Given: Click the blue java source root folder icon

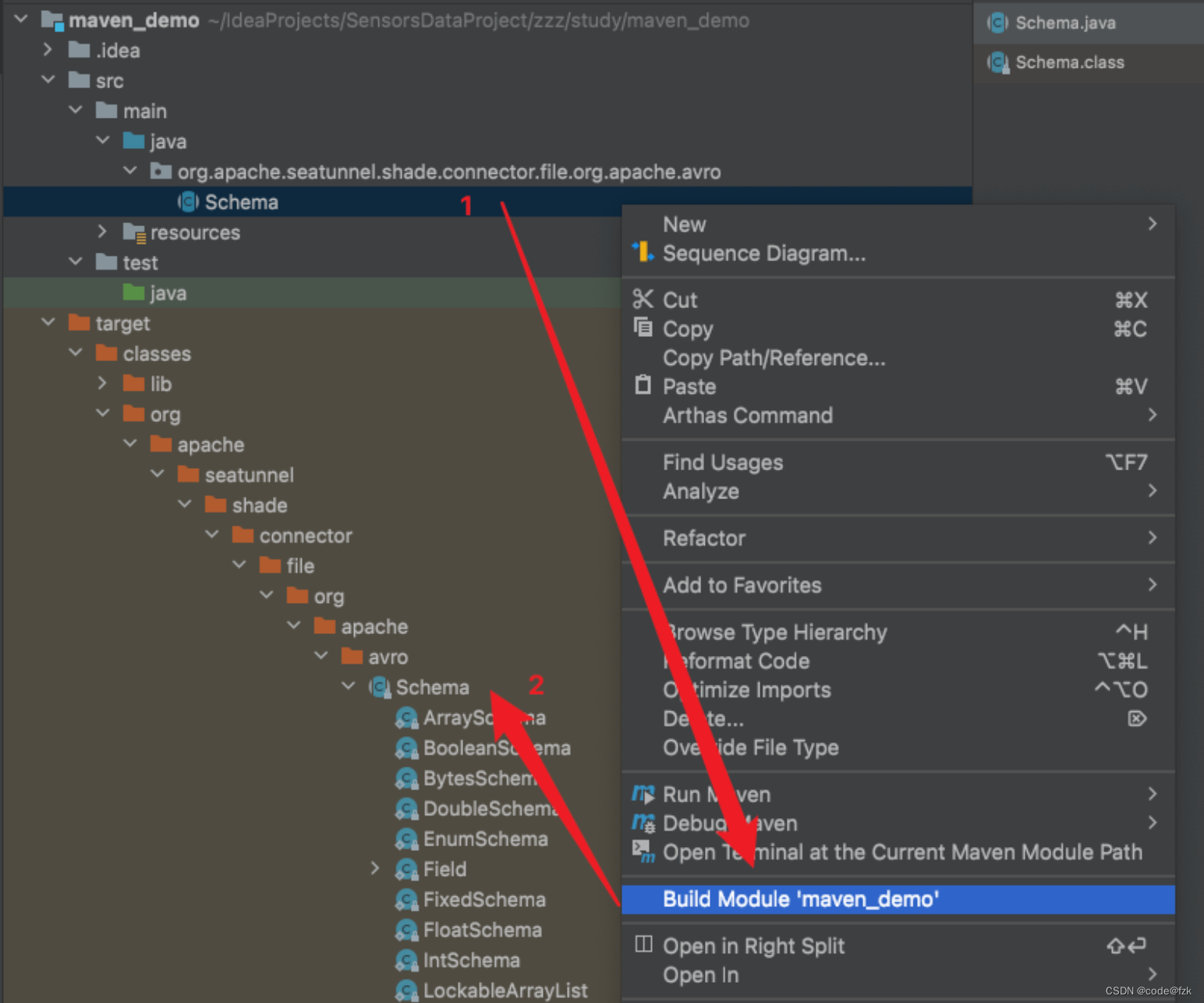Looking at the screenshot, I should (x=134, y=141).
